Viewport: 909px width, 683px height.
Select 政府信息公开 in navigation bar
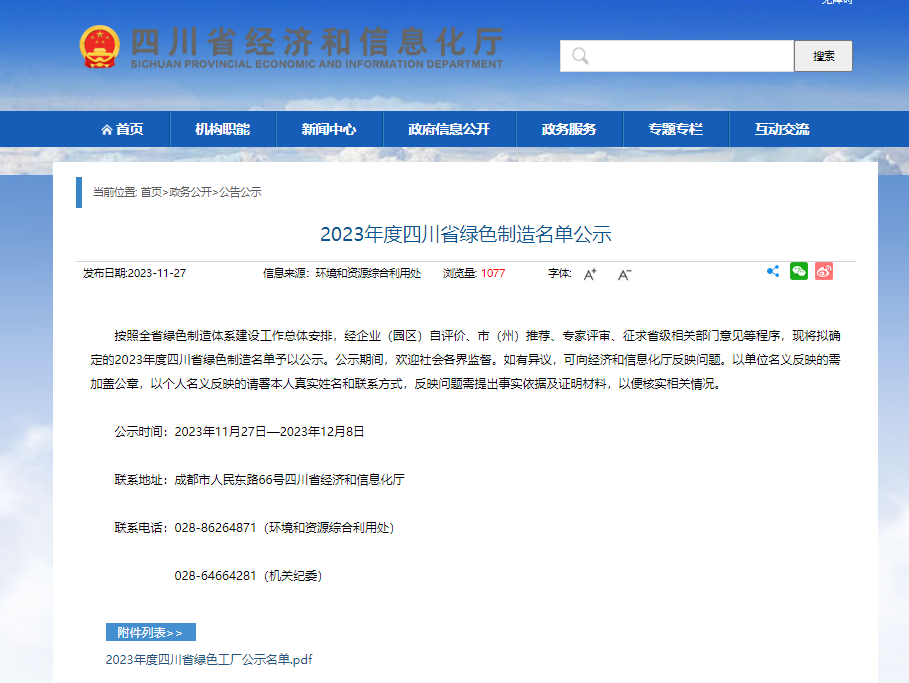(448, 129)
